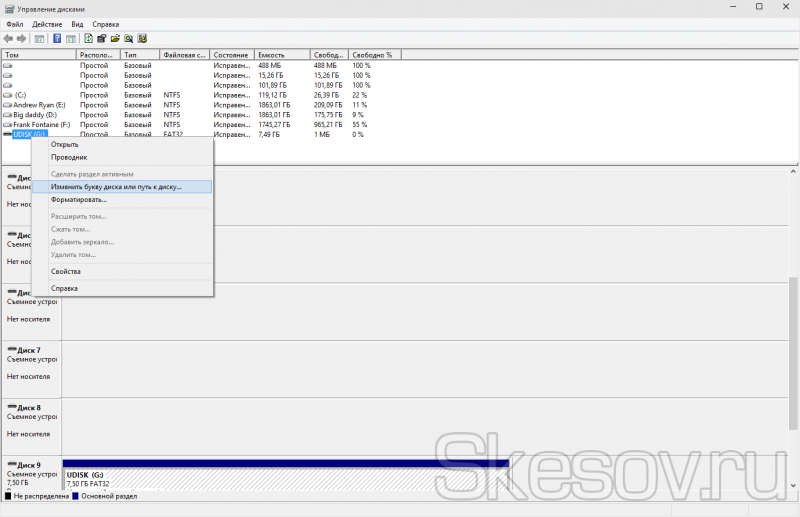Choose Проводник from the context menu

pyautogui.click(x=69, y=157)
